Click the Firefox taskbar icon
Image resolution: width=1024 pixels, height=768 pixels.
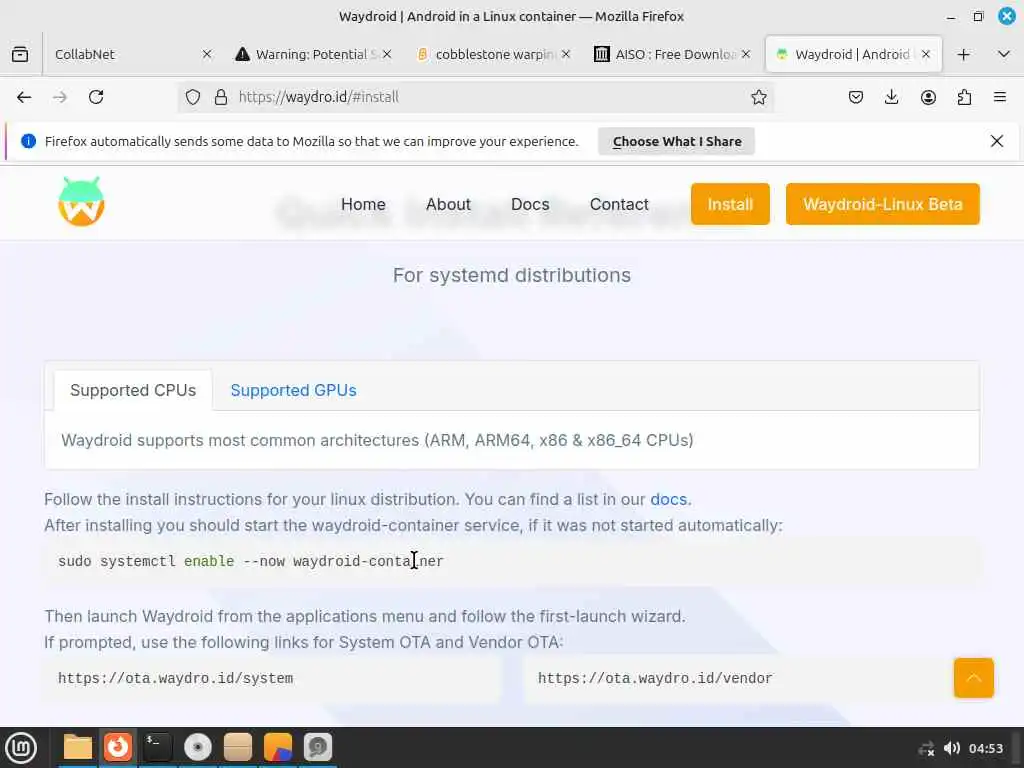click(x=118, y=748)
